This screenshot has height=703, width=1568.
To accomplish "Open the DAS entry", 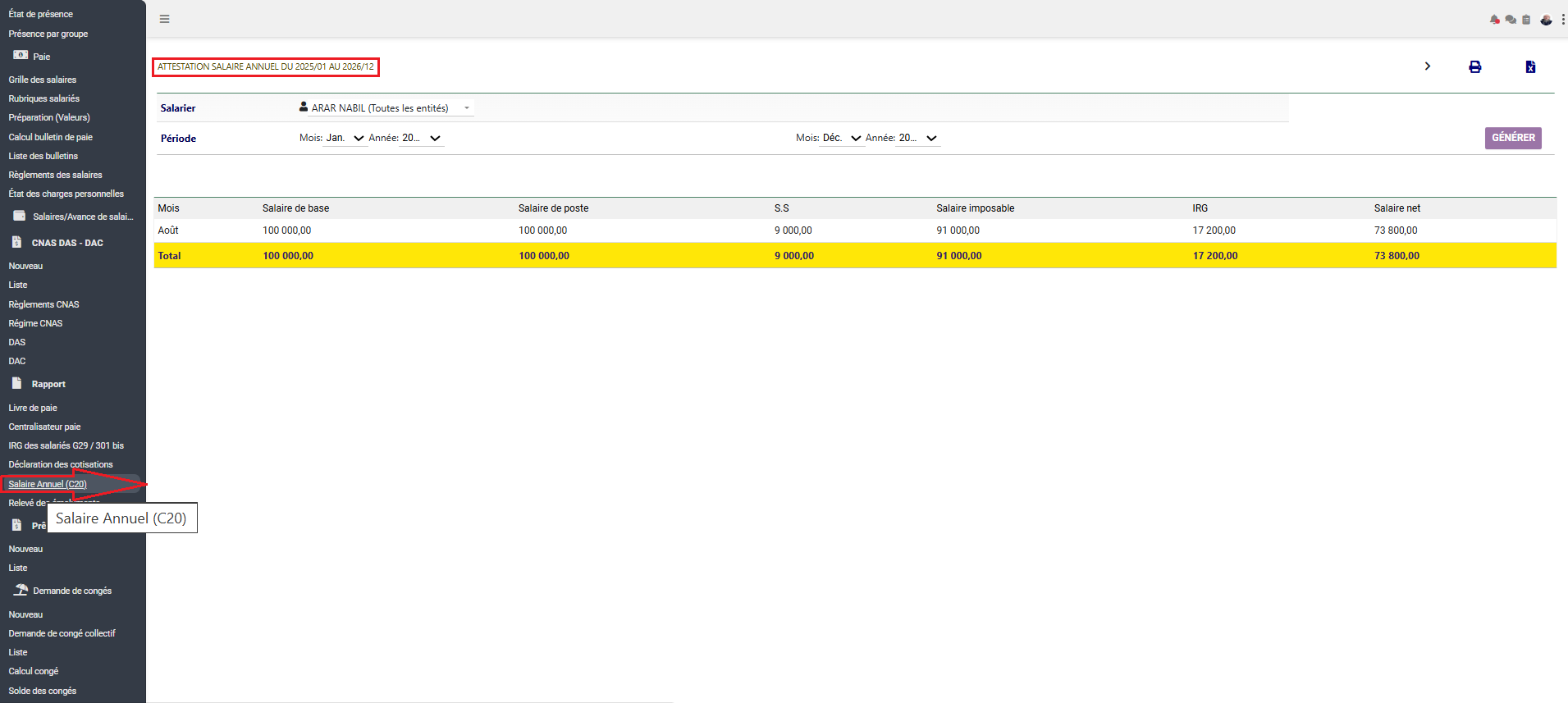I will (x=17, y=342).
